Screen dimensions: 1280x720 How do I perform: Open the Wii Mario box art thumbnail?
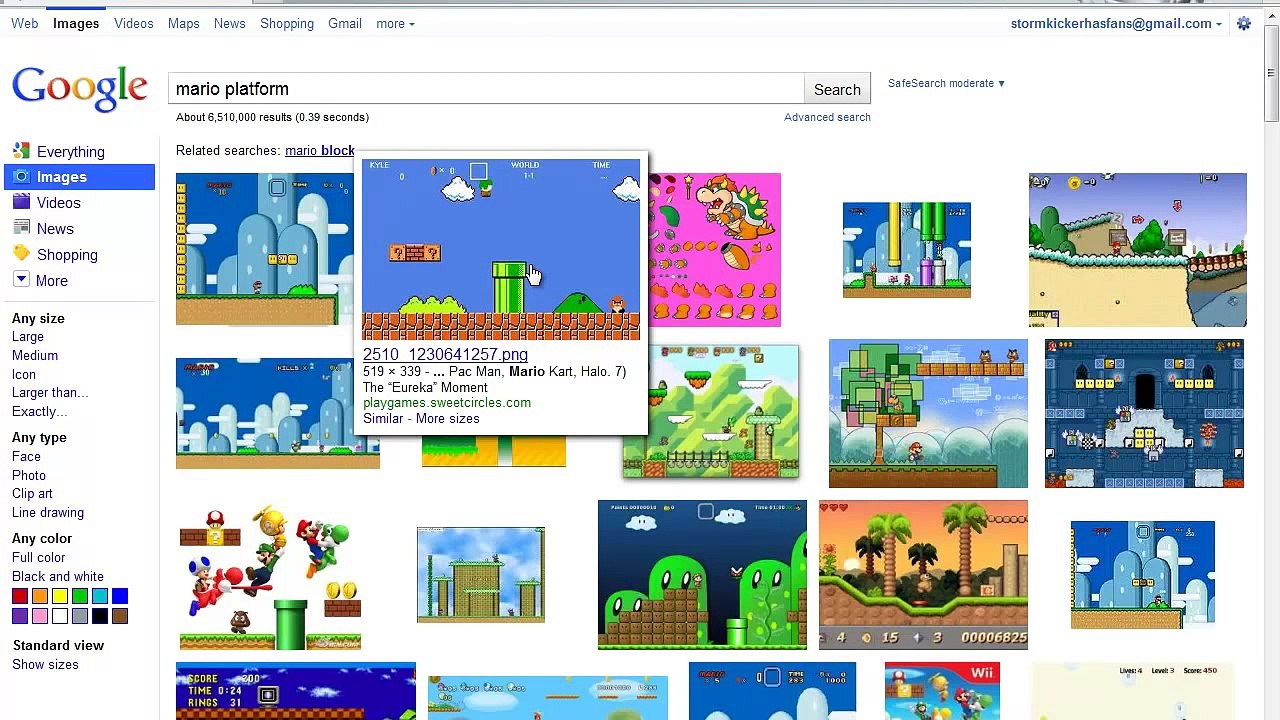click(x=942, y=691)
